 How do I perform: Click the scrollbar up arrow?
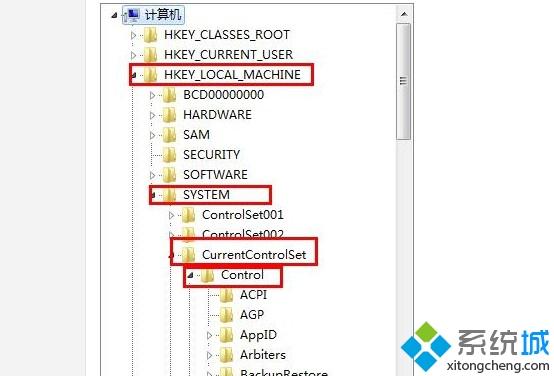point(404,14)
